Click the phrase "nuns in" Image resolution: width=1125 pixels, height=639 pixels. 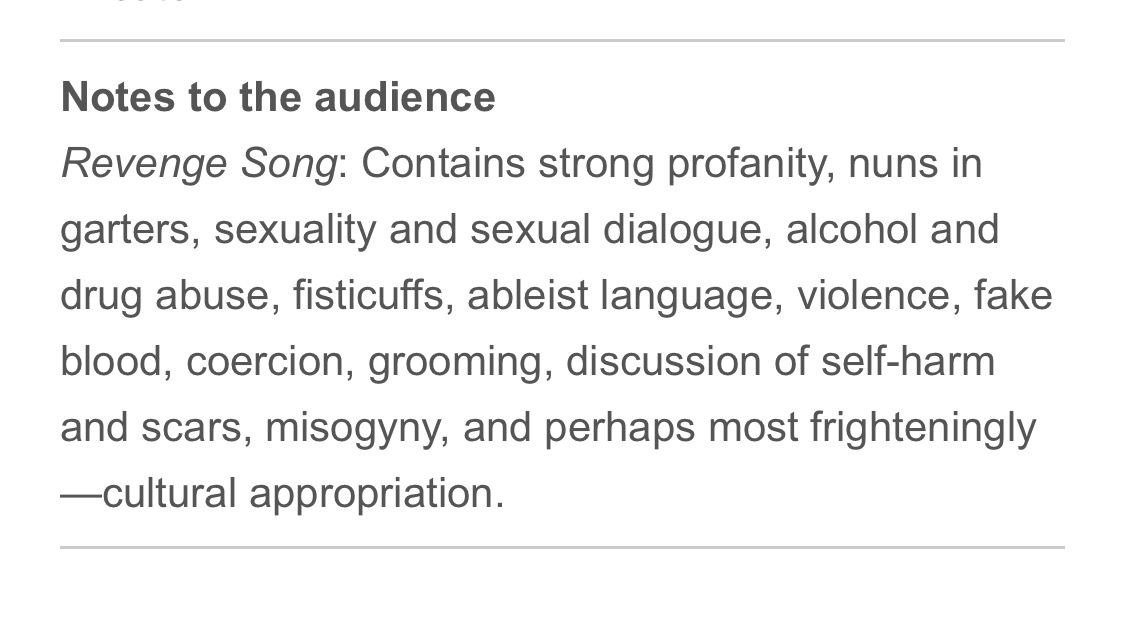[914, 163]
